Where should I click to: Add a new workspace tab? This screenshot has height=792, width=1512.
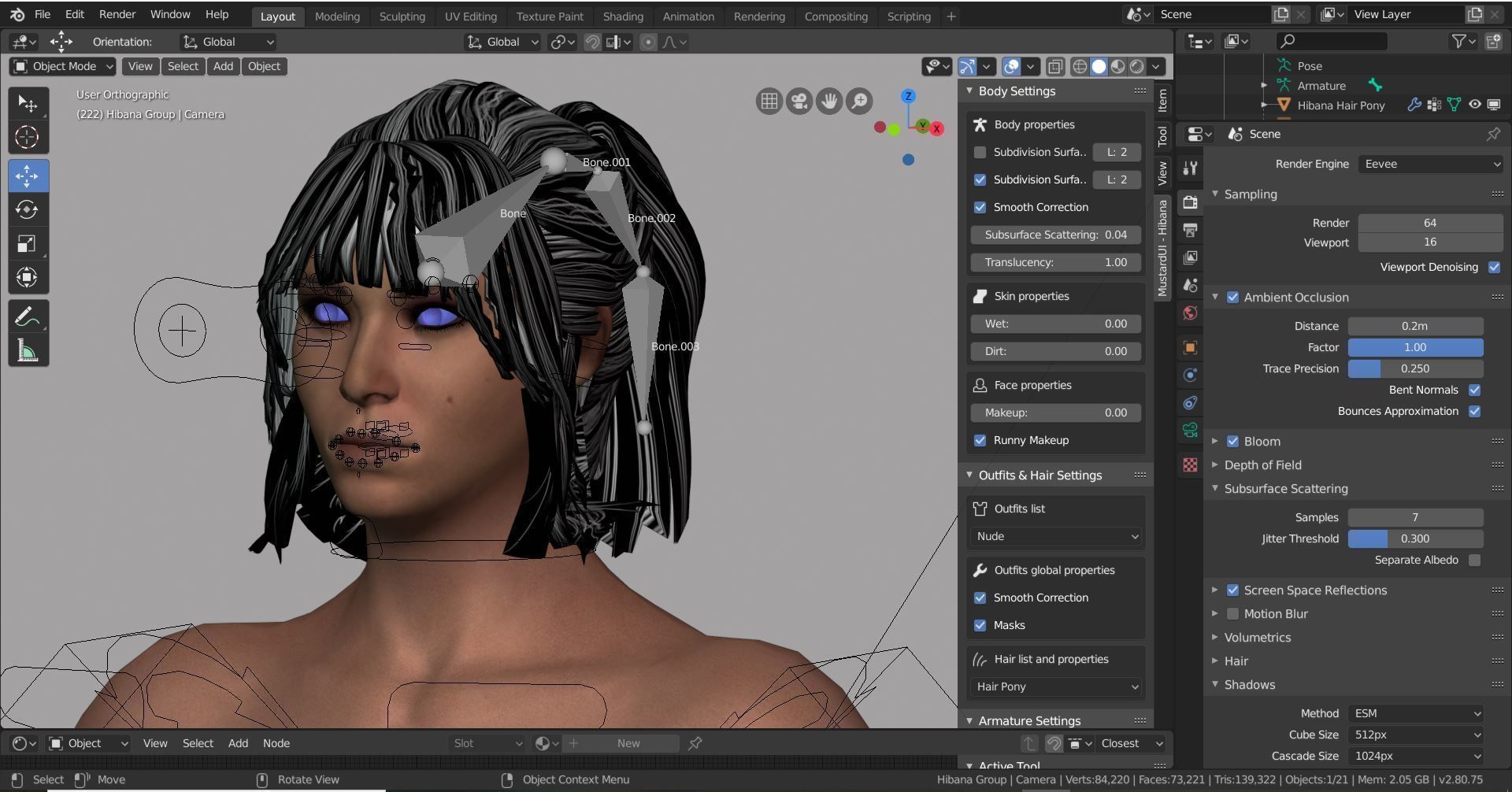tap(951, 16)
